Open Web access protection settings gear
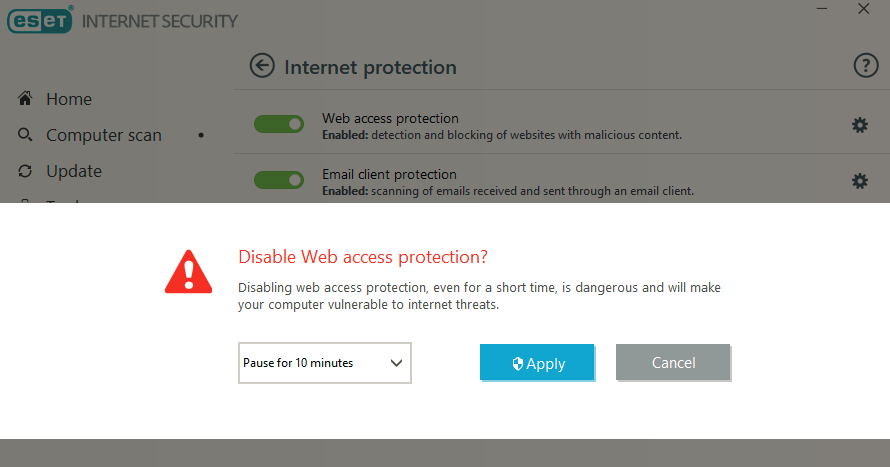 point(859,125)
